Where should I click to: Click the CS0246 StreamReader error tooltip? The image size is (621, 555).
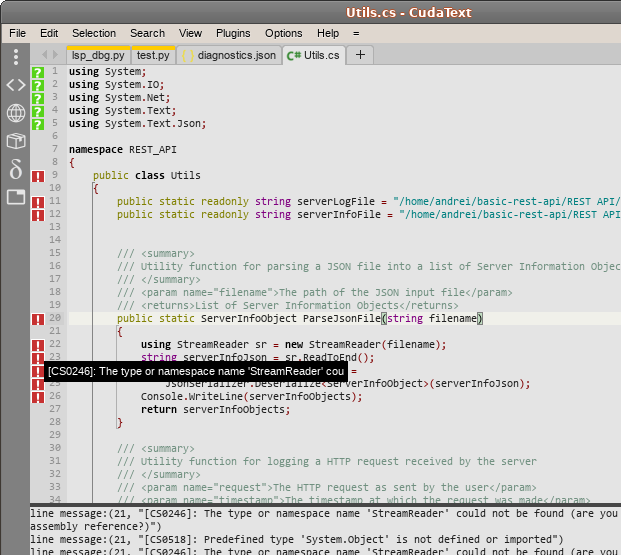click(x=196, y=371)
